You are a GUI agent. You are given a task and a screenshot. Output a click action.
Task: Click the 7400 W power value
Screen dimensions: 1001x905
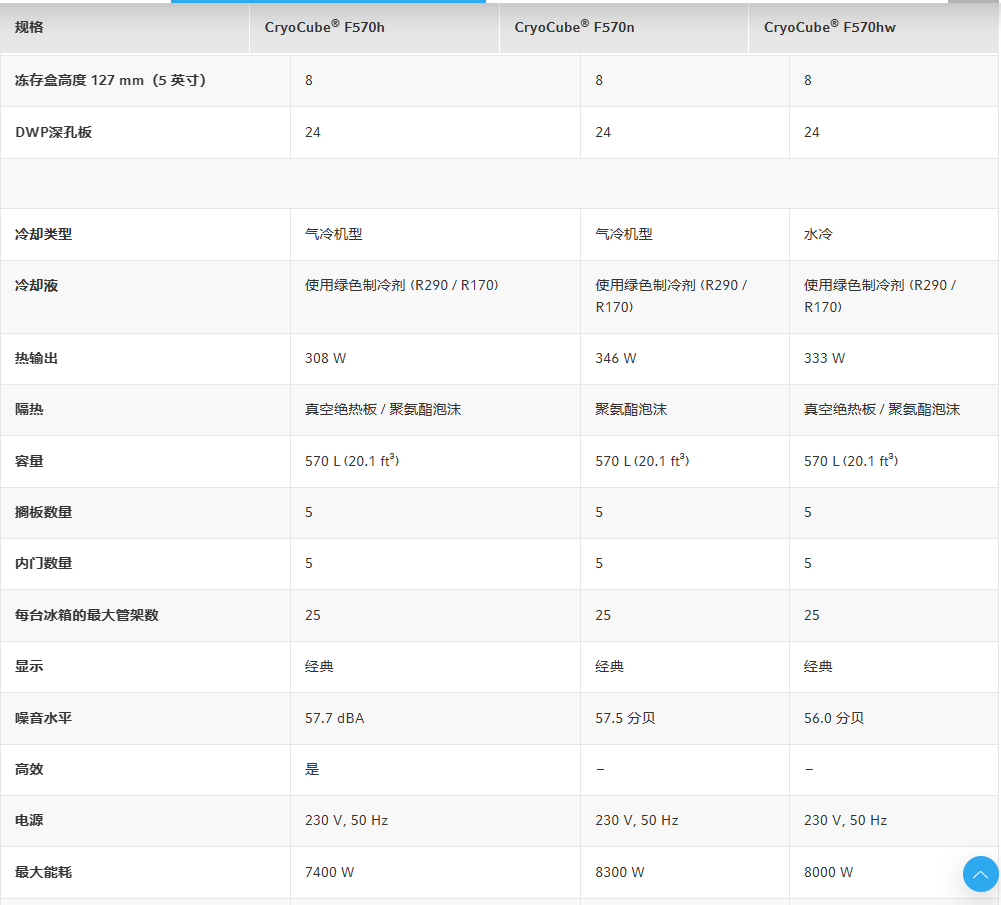[329, 872]
